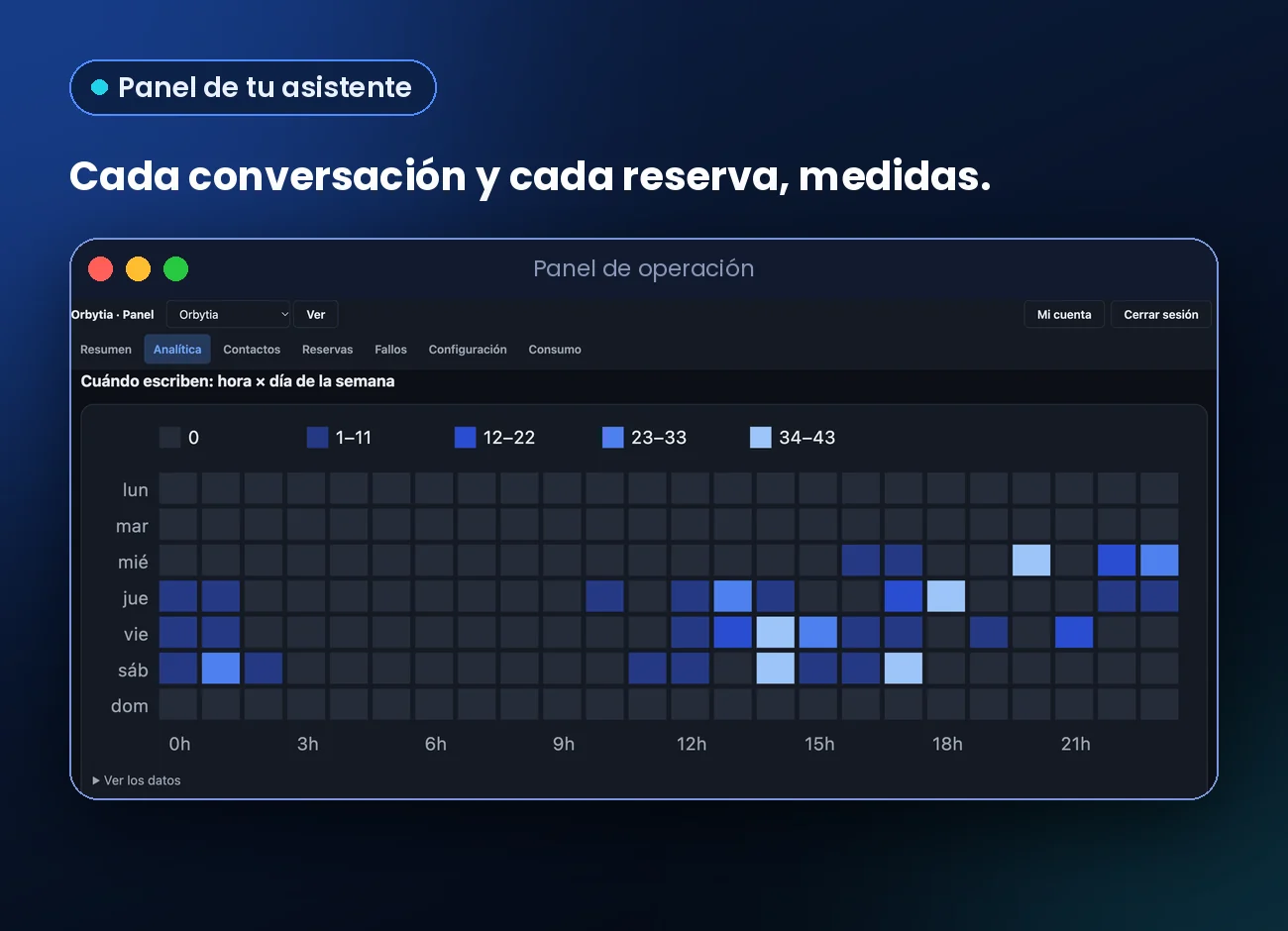Click the 0 legend swatch
Screen dimensions: 1288x931
coord(170,438)
